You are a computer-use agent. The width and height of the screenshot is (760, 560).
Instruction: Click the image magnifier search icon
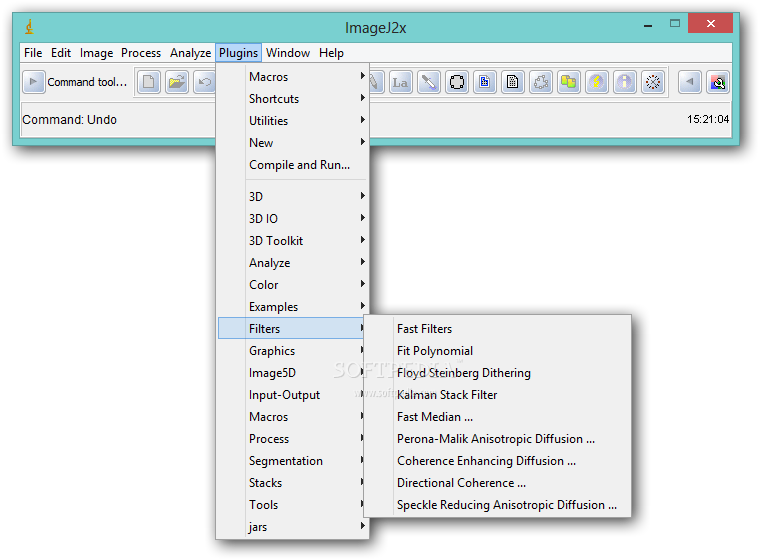[x=718, y=82]
